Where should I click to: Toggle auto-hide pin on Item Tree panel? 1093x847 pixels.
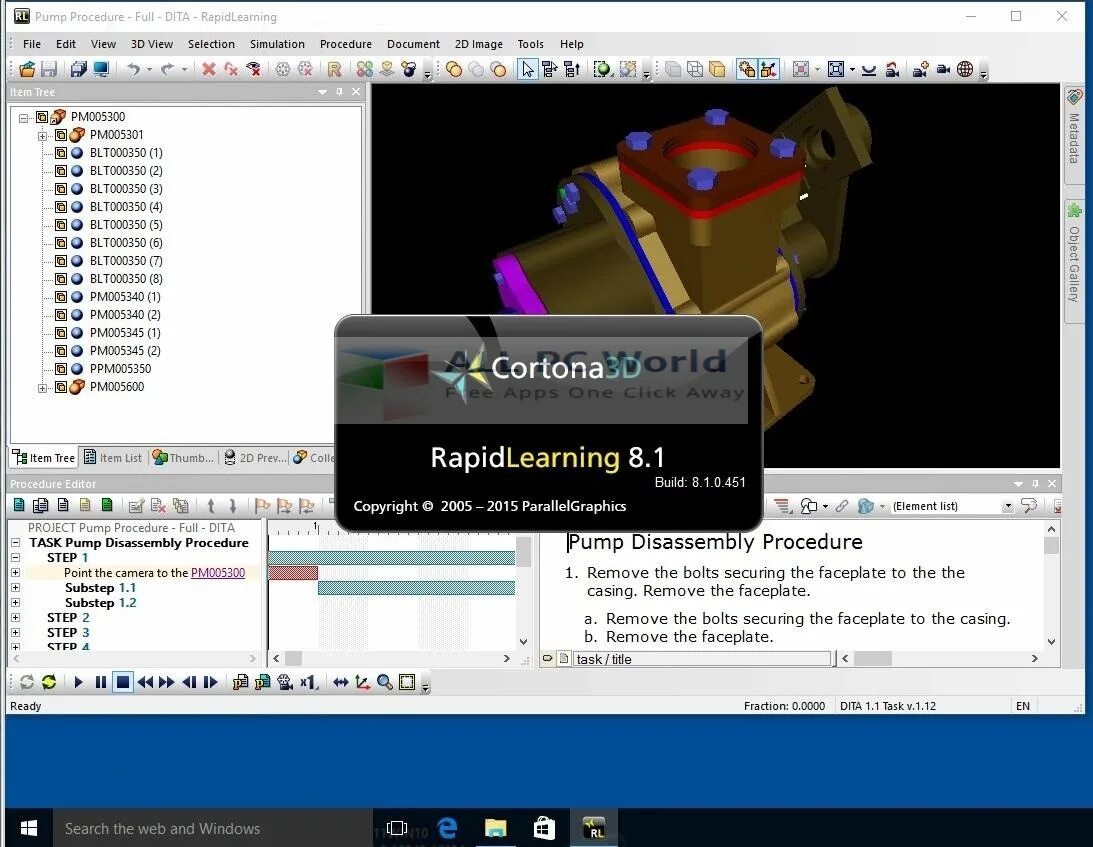[339, 91]
